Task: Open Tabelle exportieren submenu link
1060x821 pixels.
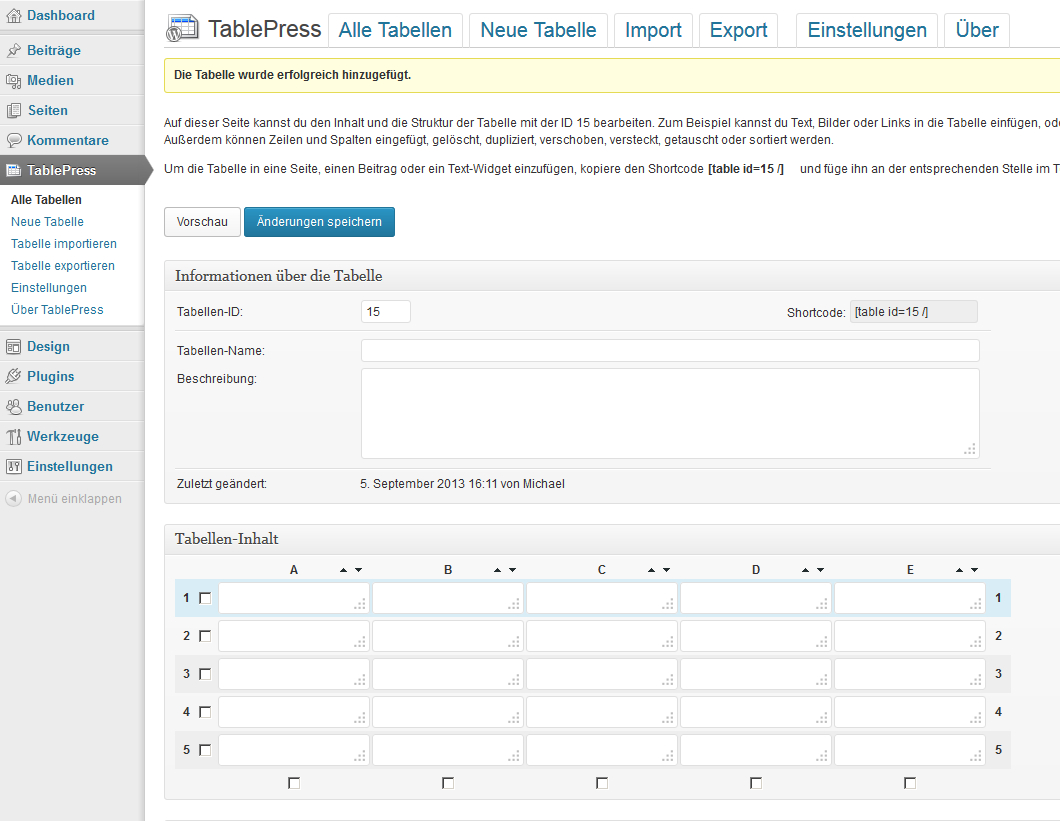Action: pyautogui.click(x=63, y=266)
